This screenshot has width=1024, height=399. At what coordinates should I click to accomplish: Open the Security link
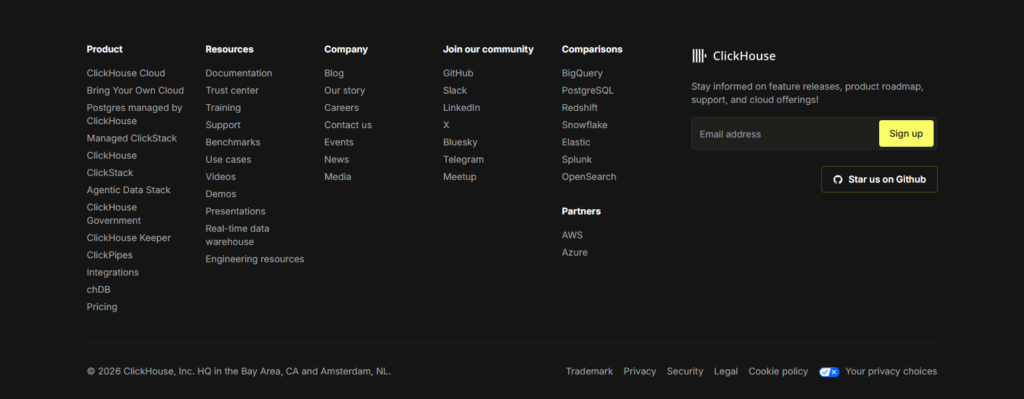tap(685, 372)
